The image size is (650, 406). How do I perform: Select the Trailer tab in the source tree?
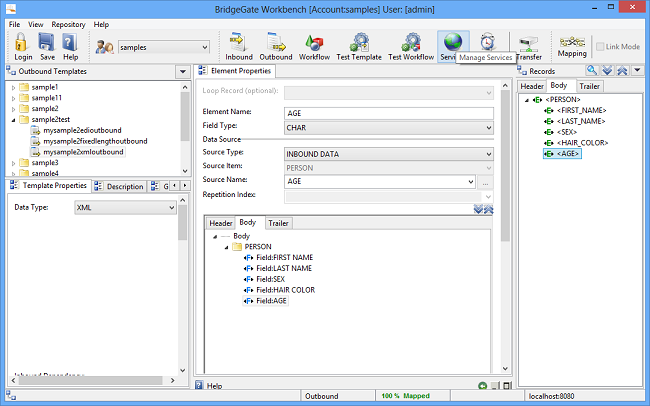[278, 223]
